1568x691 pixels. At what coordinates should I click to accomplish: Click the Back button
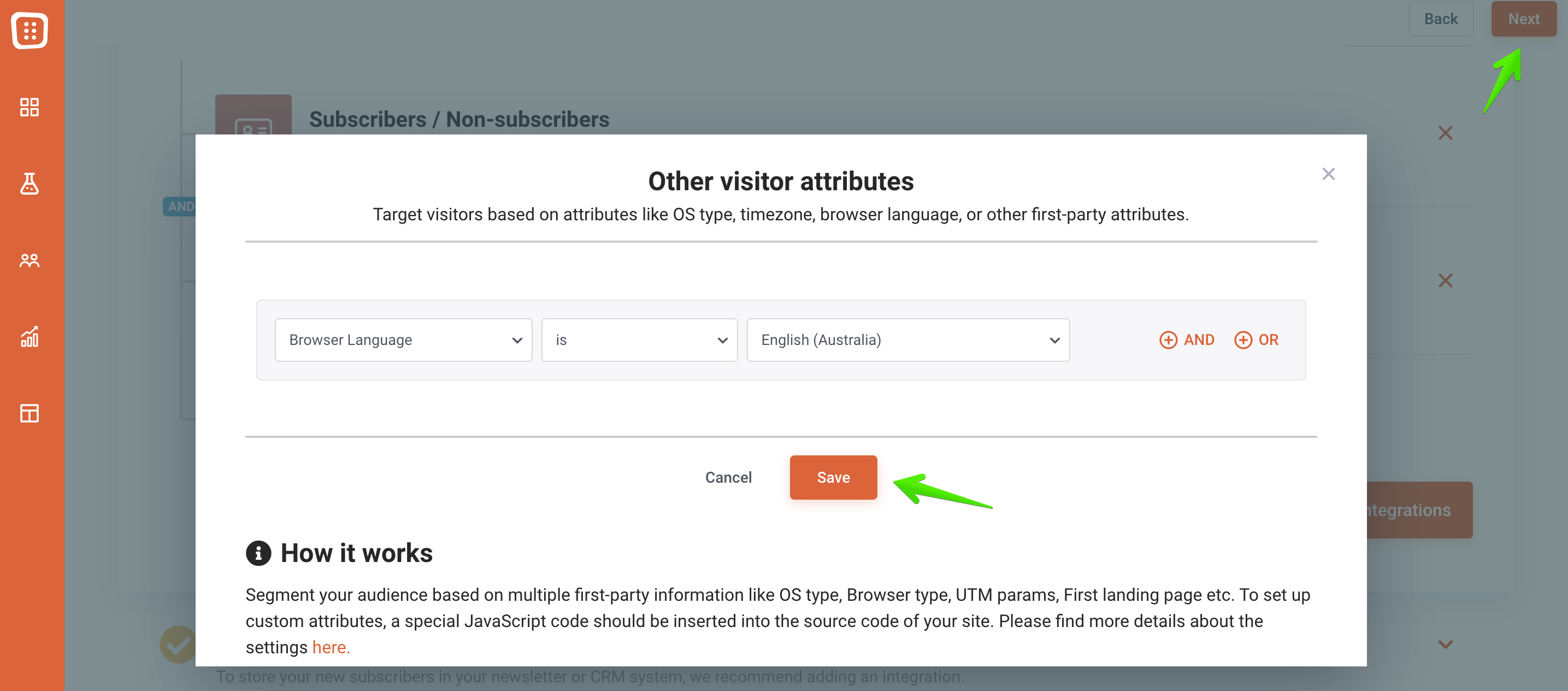pos(1441,19)
